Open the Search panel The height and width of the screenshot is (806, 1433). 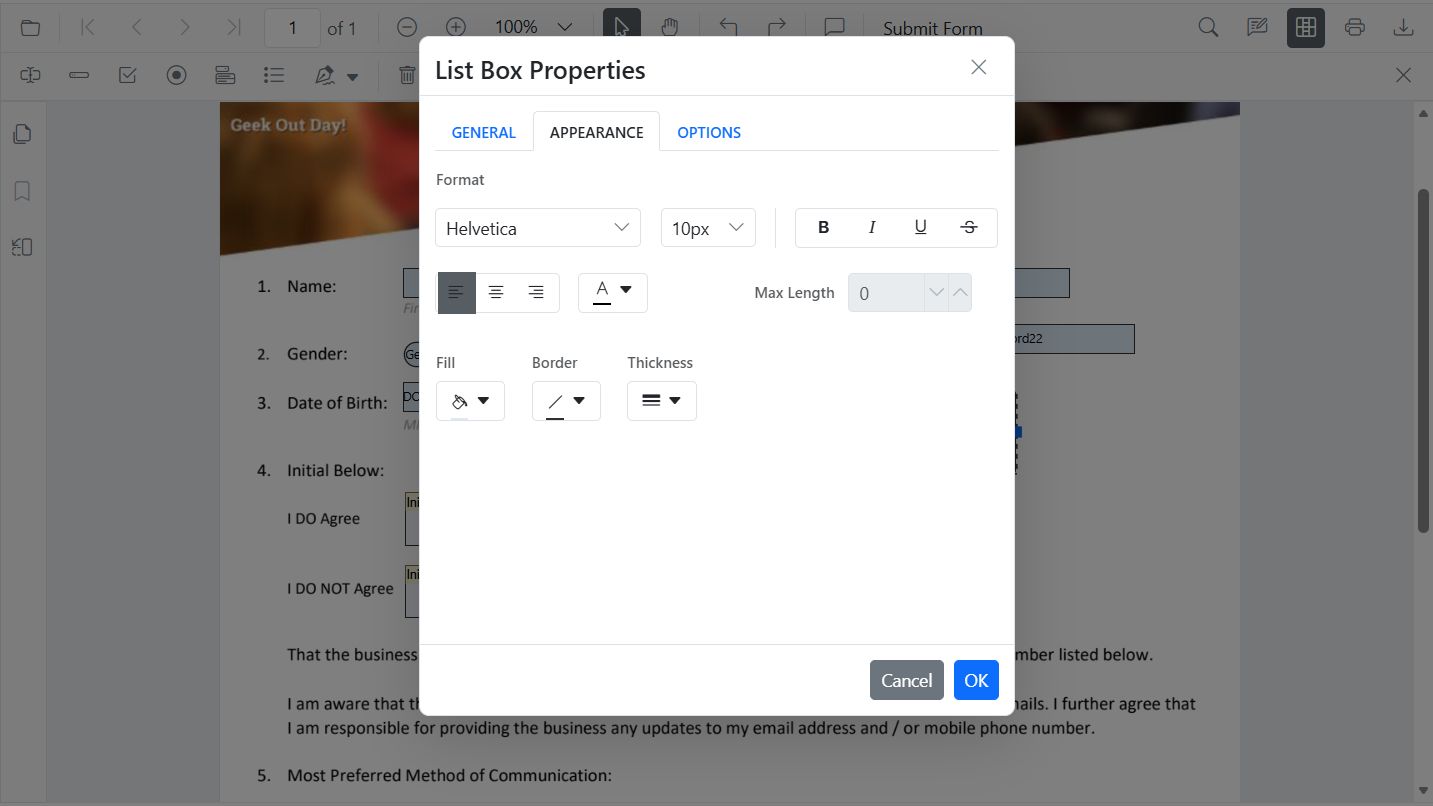[x=1207, y=27]
